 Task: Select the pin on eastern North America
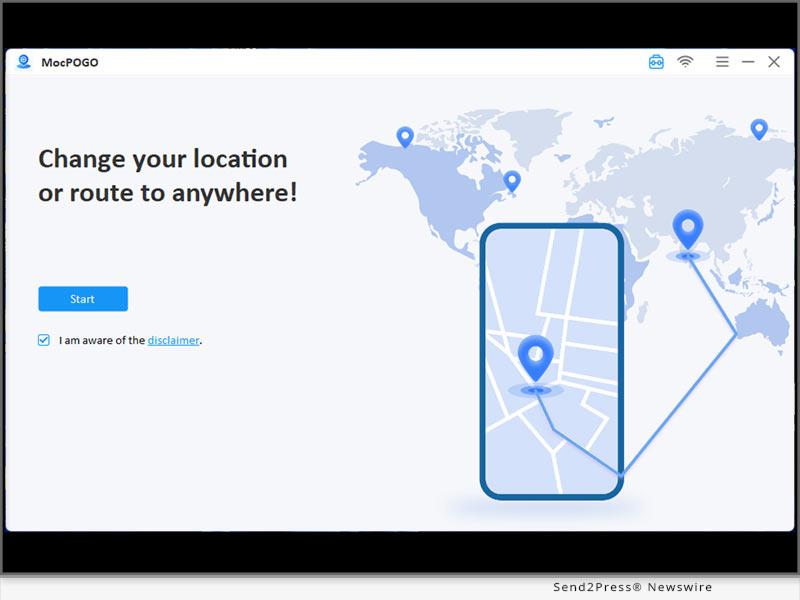coord(512,181)
